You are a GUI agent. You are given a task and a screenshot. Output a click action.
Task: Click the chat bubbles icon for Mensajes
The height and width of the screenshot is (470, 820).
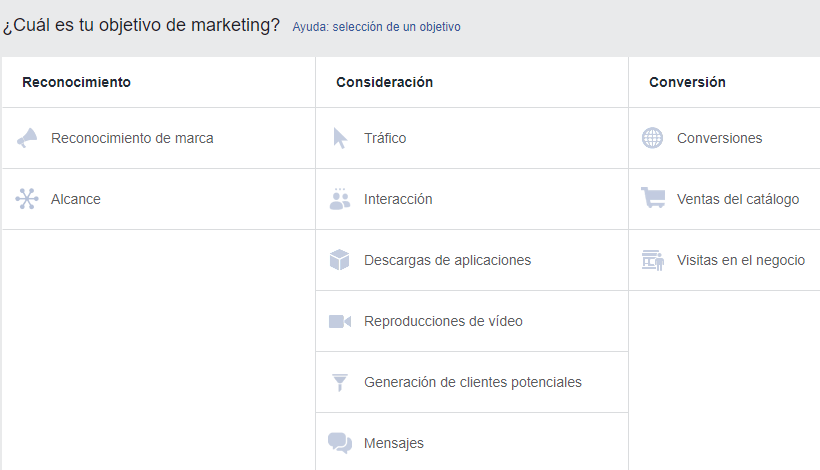[x=340, y=443]
